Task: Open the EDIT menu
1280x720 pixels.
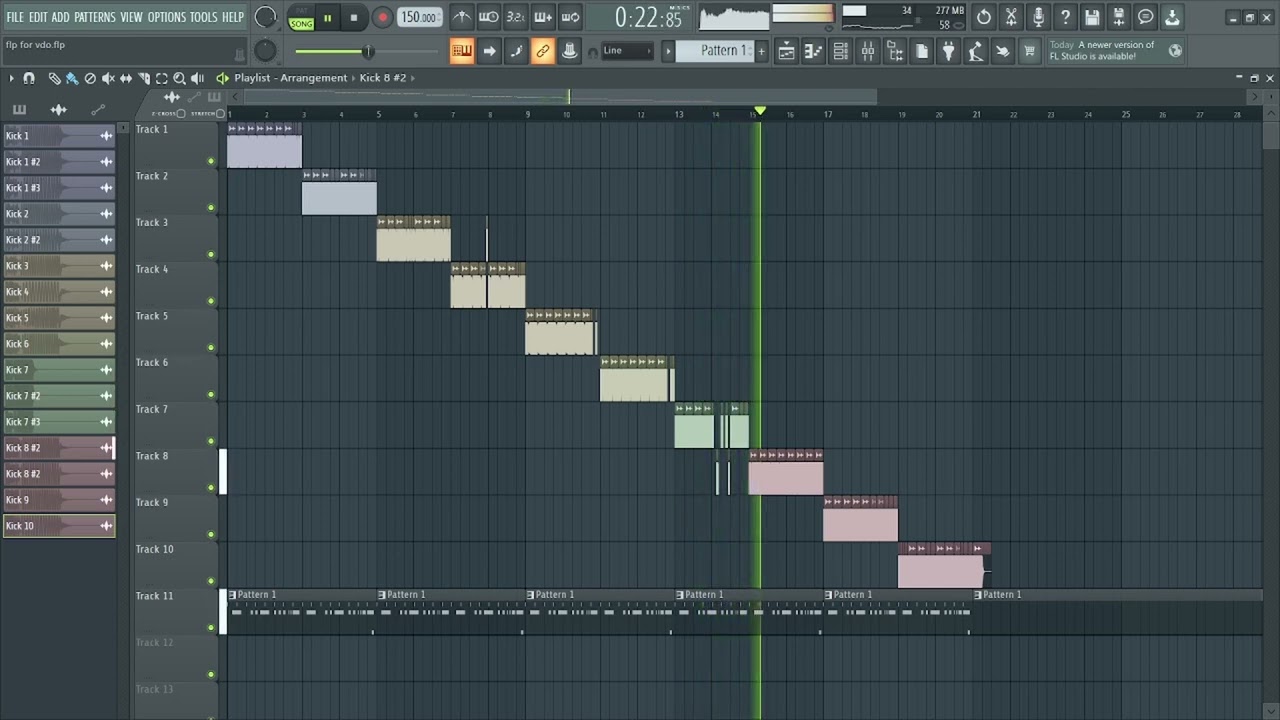Action: coord(38,17)
